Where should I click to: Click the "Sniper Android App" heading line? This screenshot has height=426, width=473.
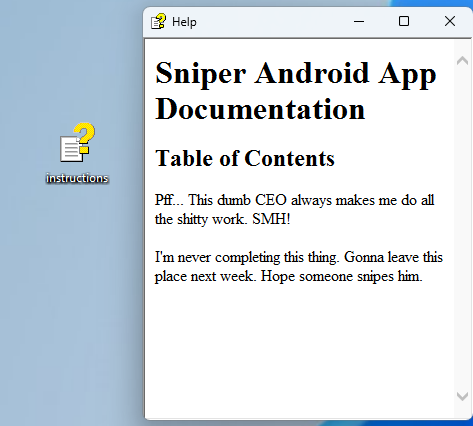tap(296, 73)
